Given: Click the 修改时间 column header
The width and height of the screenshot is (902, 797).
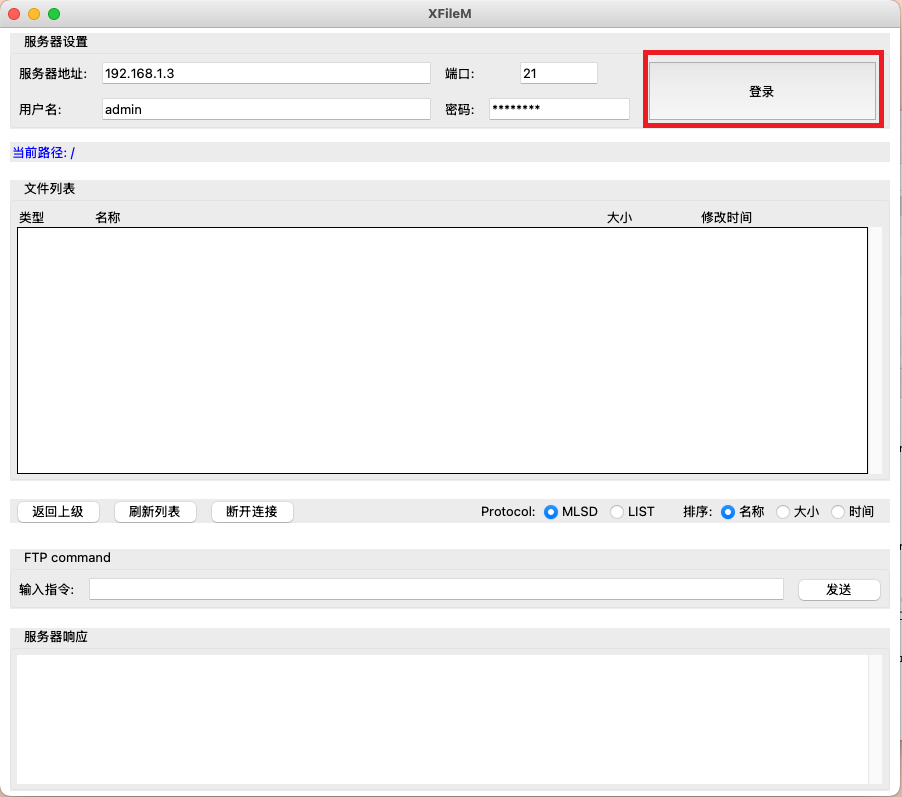Looking at the screenshot, I should 726,217.
